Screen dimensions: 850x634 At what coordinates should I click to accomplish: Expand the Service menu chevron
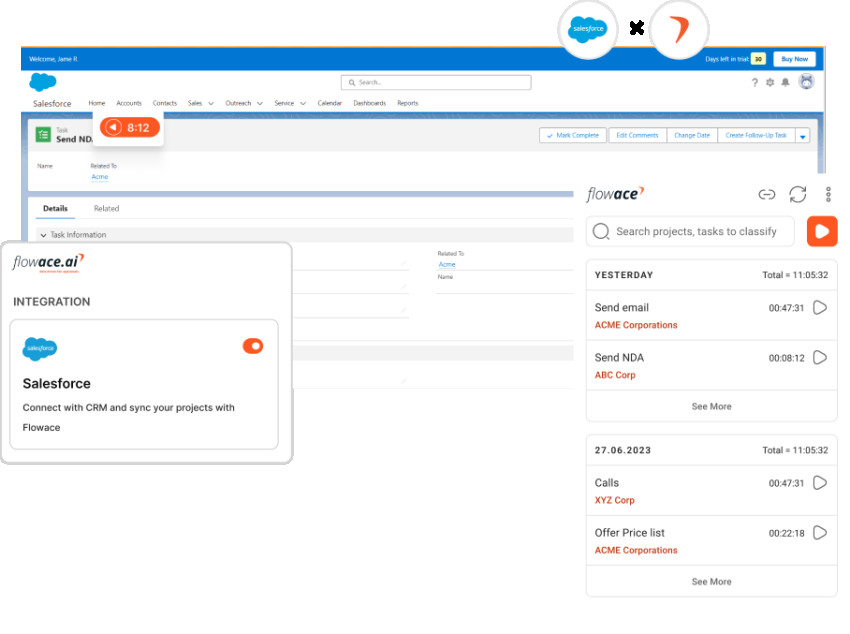coord(303,103)
